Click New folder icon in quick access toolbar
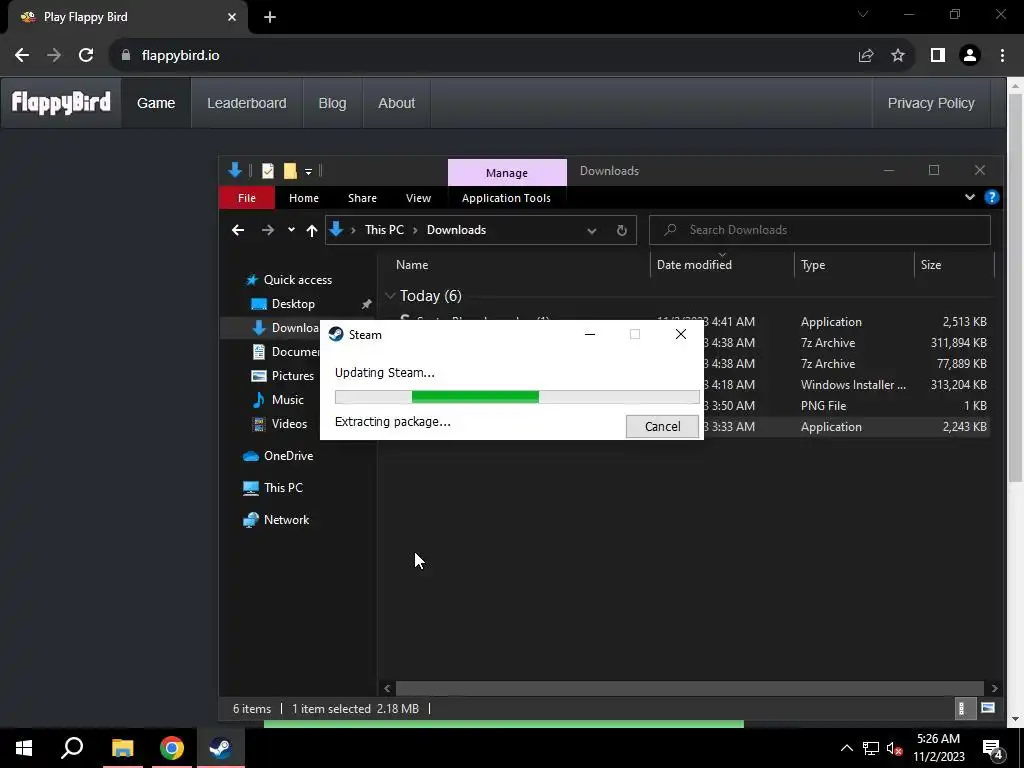The width and height of the screenshot is (1024, 768). pos(290,171)
